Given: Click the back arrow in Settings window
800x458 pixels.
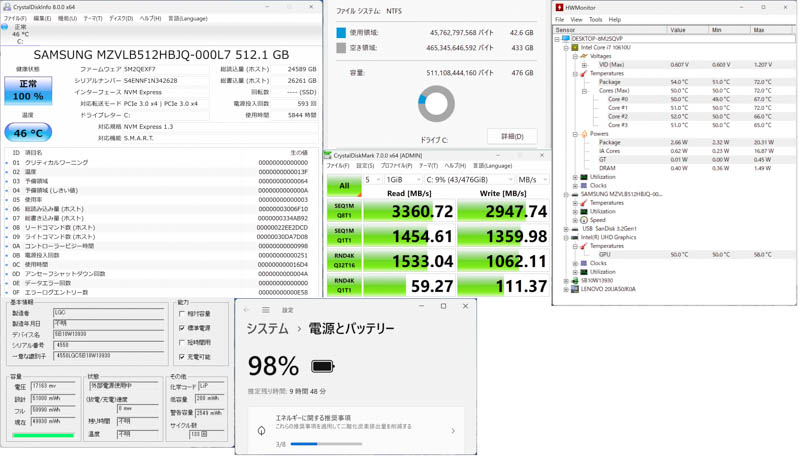Looking at the screenshot, I should (x=247, y=310).
